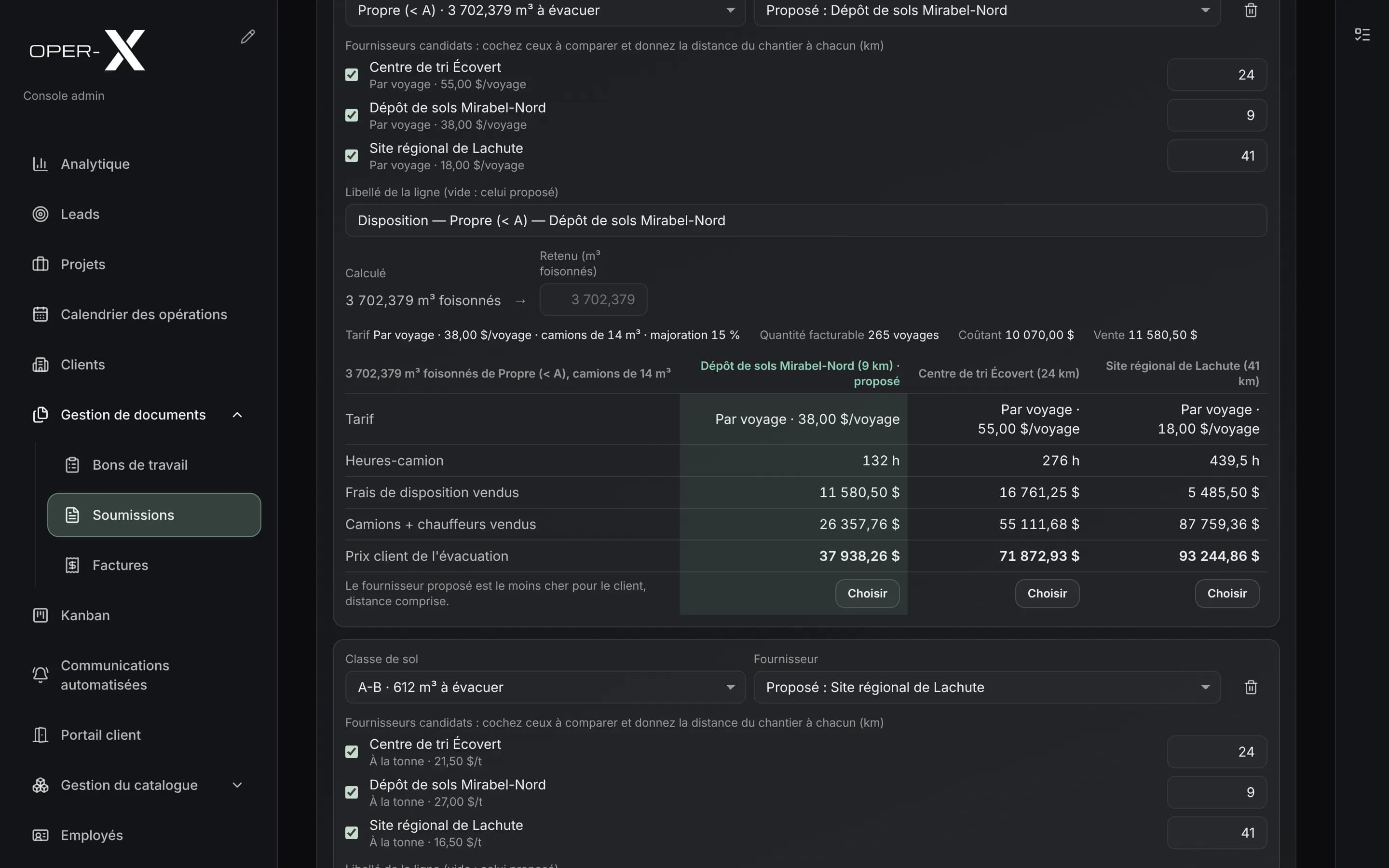Click the Kanban board icon
Viewport: 1389px width, 868px height.
pyautogui.click(x=40, y=615)
